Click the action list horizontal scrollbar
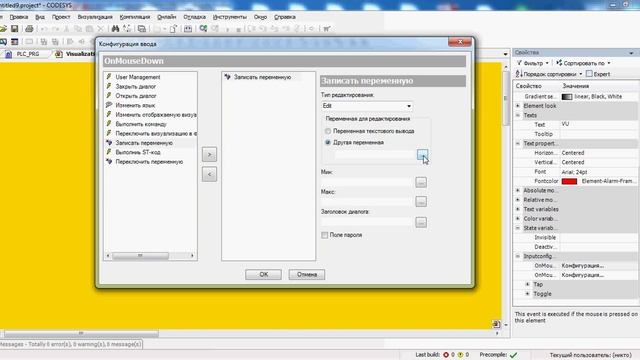Screen dimensions: 640x360 click(150, 256)
